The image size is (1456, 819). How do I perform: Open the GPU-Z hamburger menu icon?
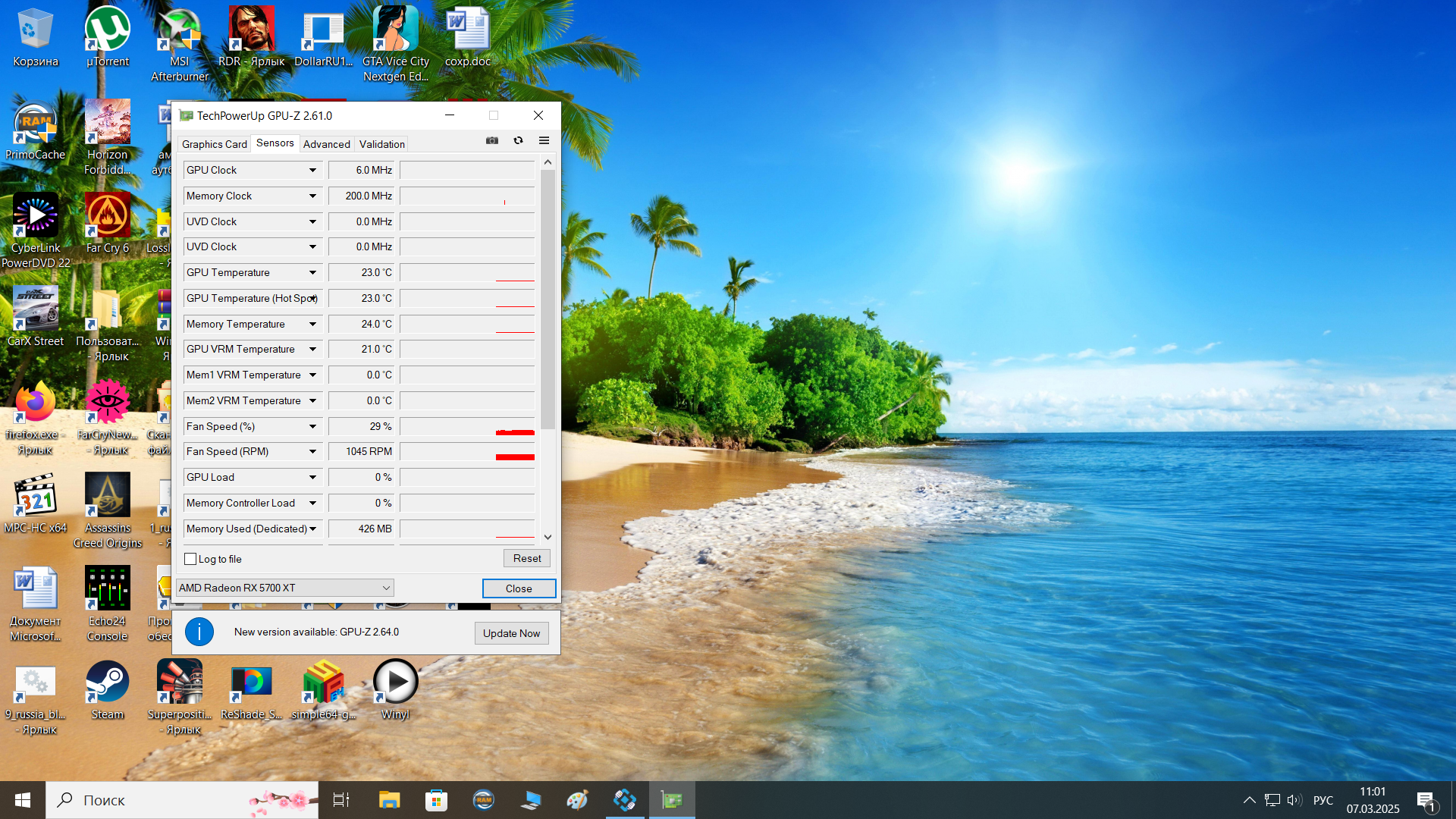pos(544,140)
